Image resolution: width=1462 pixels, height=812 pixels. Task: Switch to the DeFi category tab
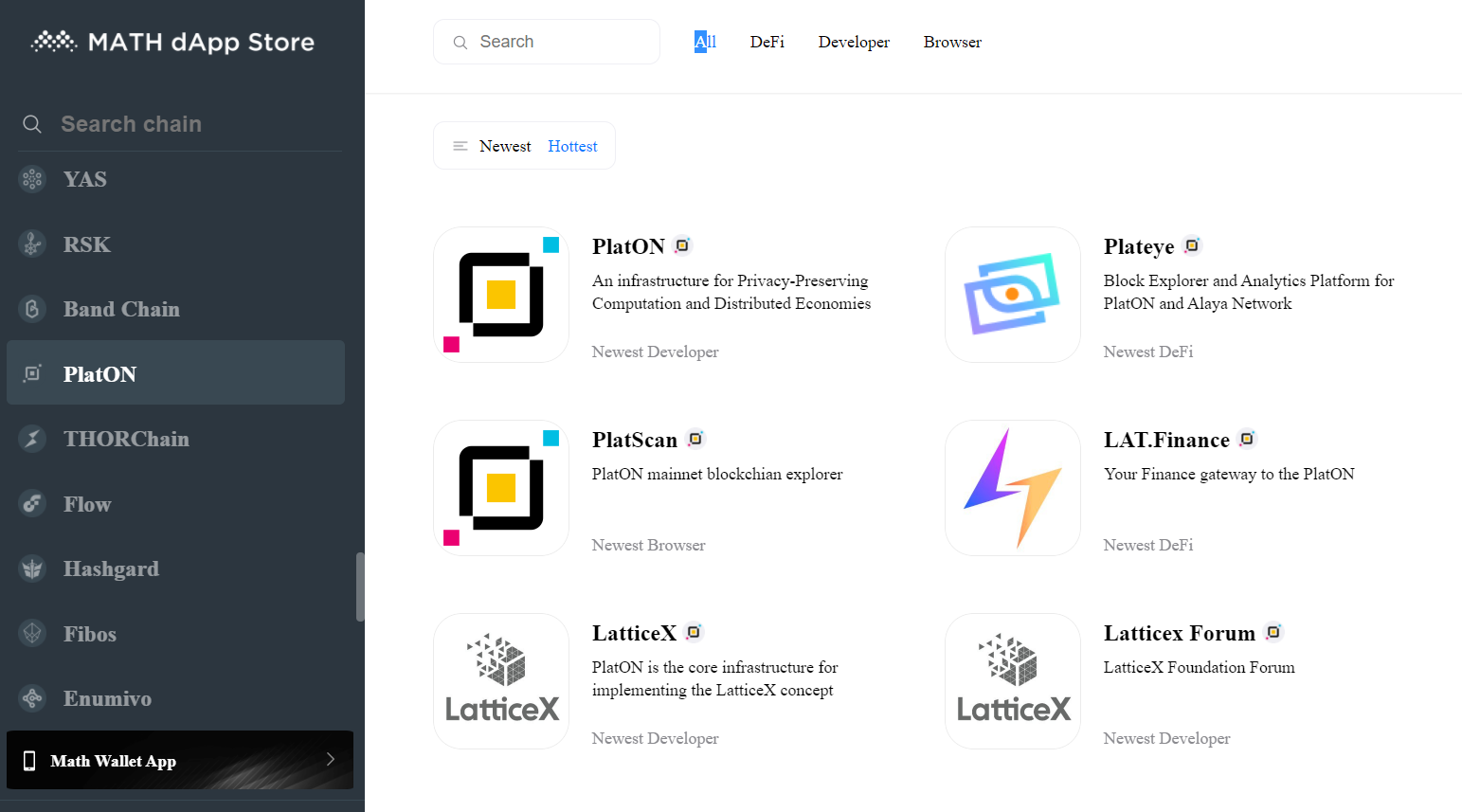[767, 42]
